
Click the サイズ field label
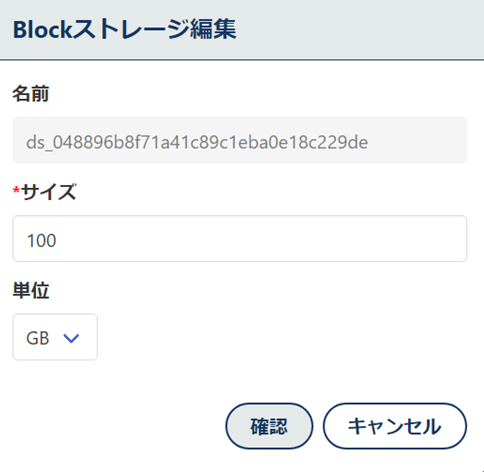[49, 192]
